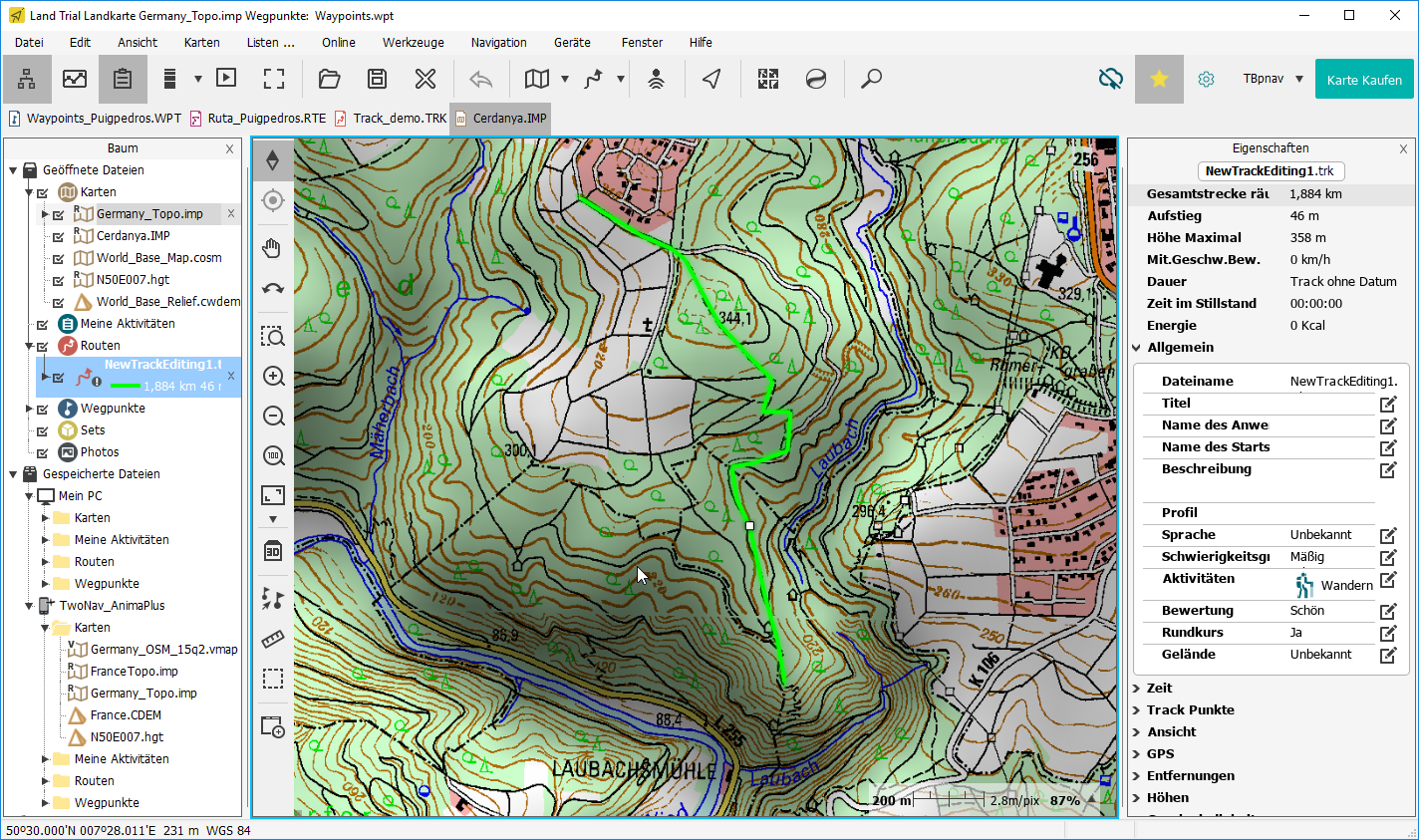1419x840 pixels.
Task: Open the Werkzeuge menu
Action: [x=413, y=43]
